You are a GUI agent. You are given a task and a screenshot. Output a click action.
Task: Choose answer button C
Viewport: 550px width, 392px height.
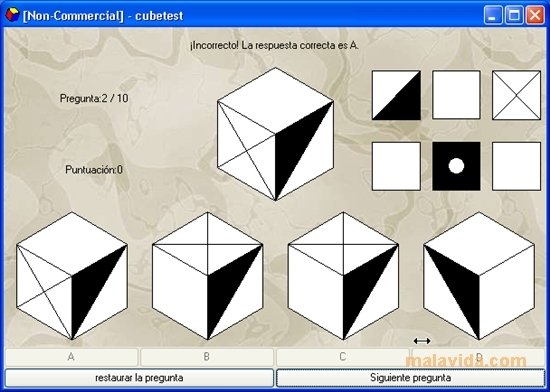tap(343, 357)
